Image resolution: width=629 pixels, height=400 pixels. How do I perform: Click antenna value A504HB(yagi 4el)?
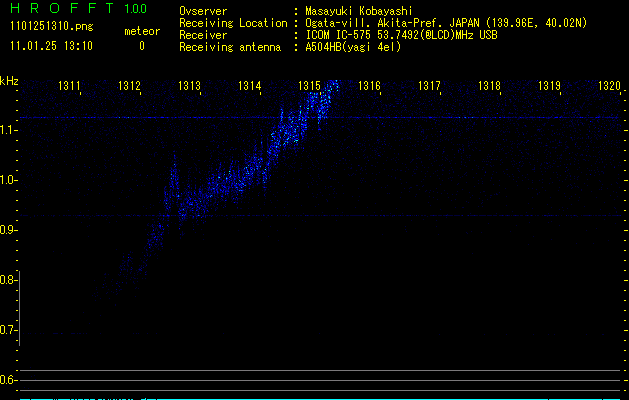(x=353, y=47)
